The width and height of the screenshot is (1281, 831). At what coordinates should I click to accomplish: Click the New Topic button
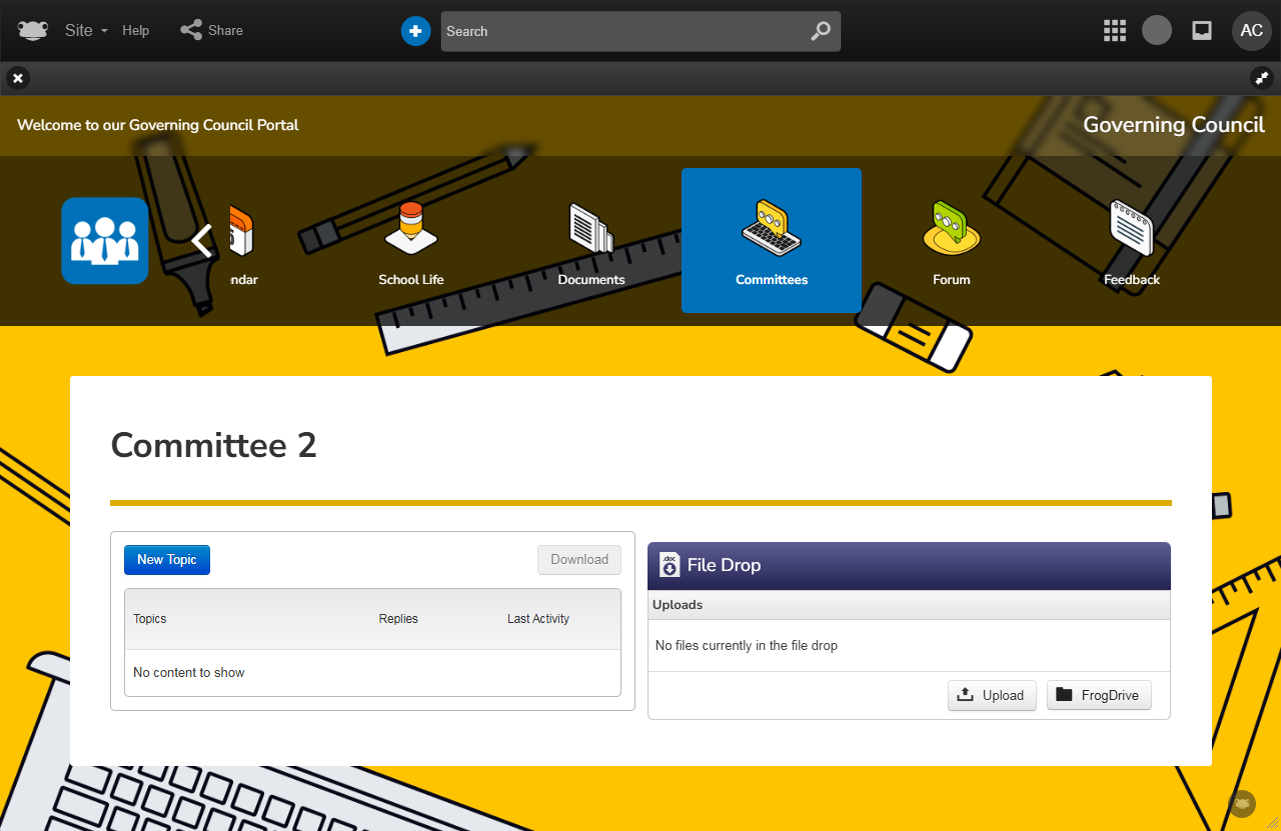coord(167,560)
